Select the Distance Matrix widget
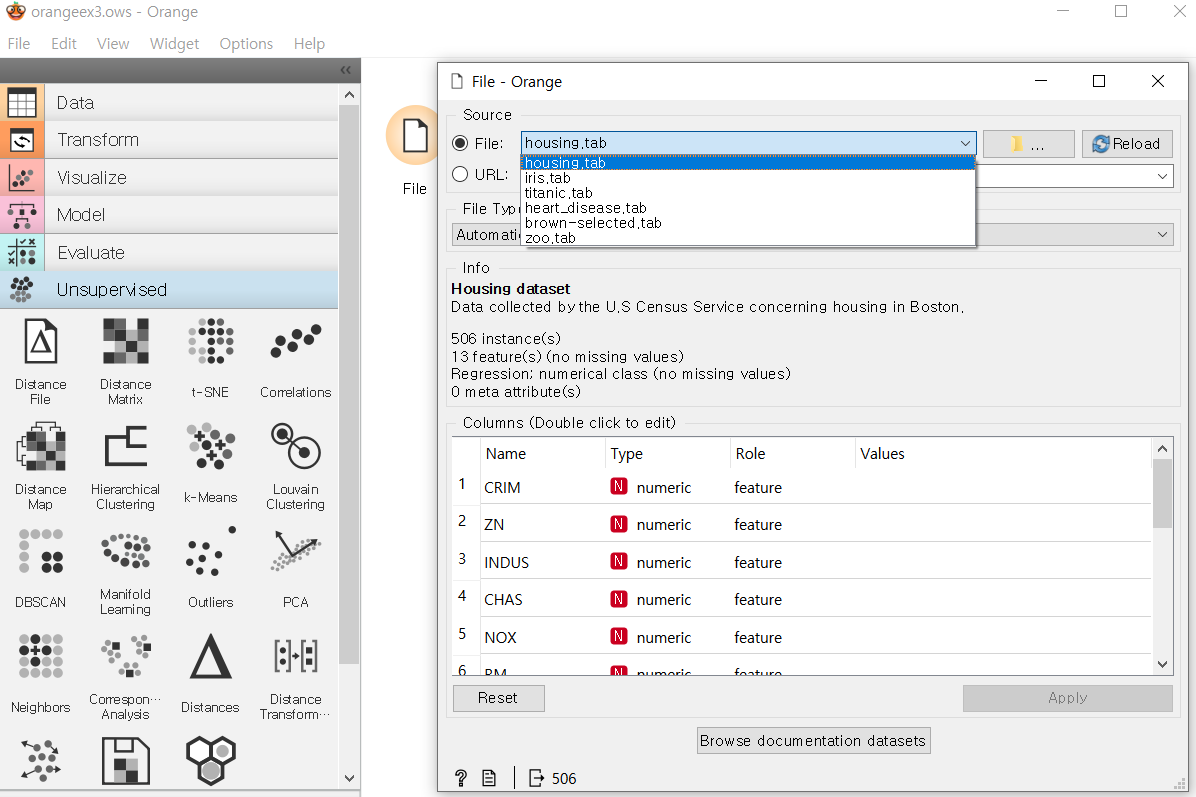 click(126, 362)
